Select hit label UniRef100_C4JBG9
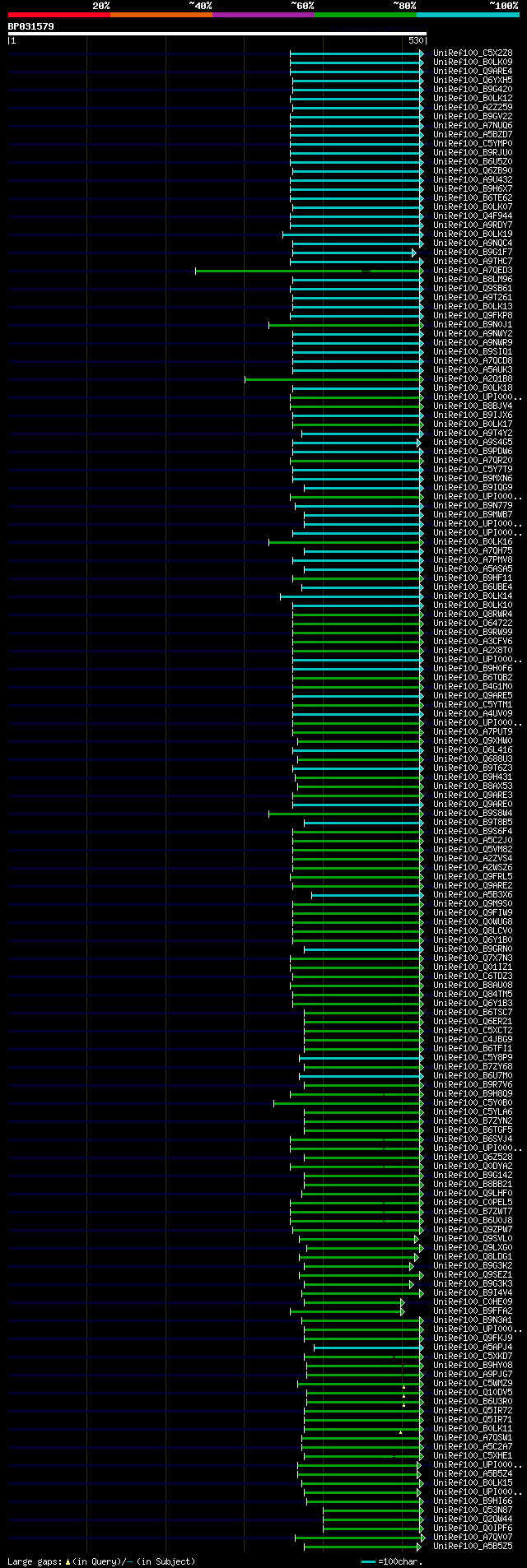Image resolution: width=527 pixels, height=1568 pixels. click(x=473, y=1039)
